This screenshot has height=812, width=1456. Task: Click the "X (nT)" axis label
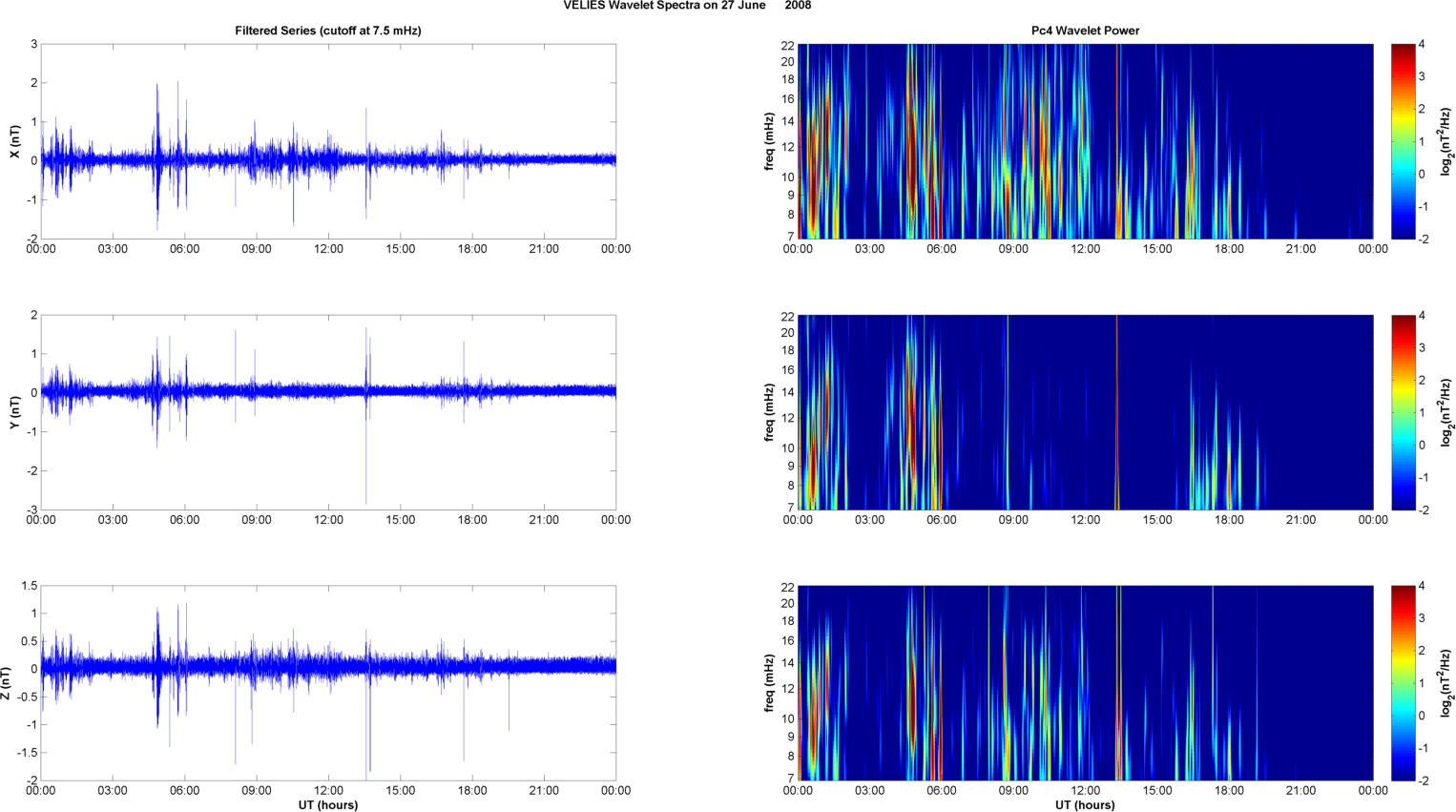pos(14,141)
